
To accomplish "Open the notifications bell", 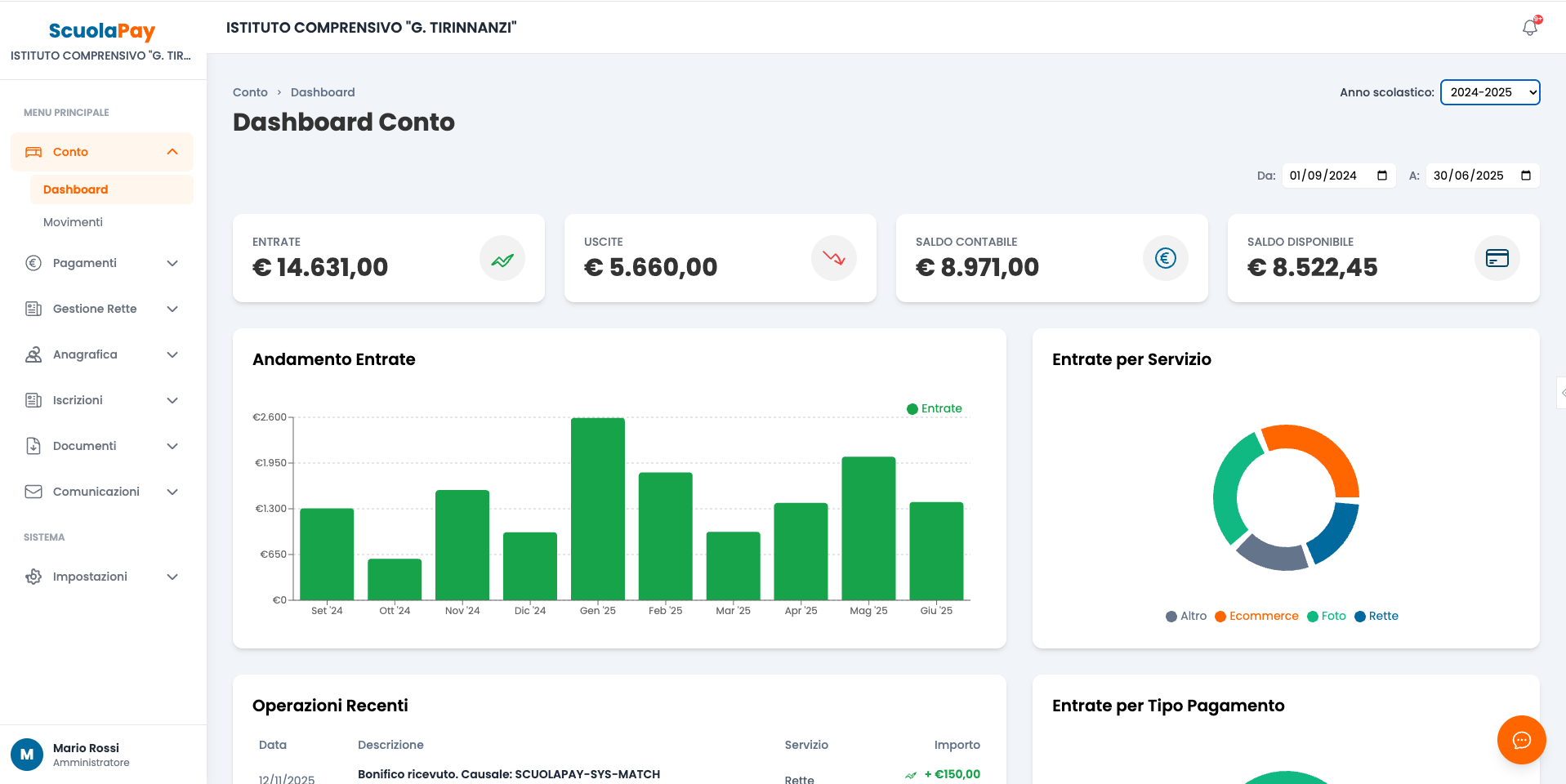I will [1529, 28].
